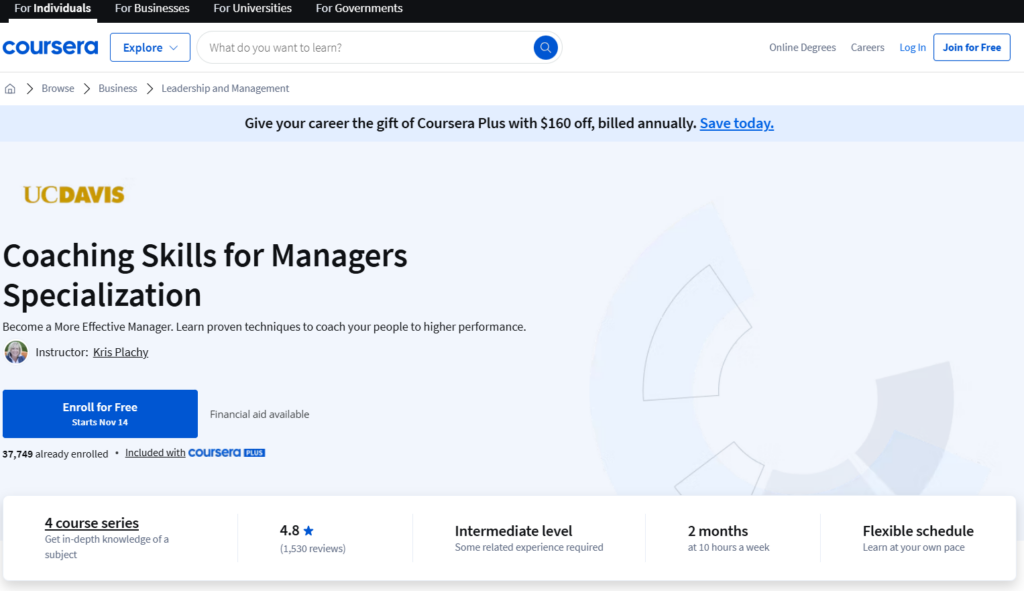
Task: Click the 4.8 rating value
Action: [x=289, y=531]
